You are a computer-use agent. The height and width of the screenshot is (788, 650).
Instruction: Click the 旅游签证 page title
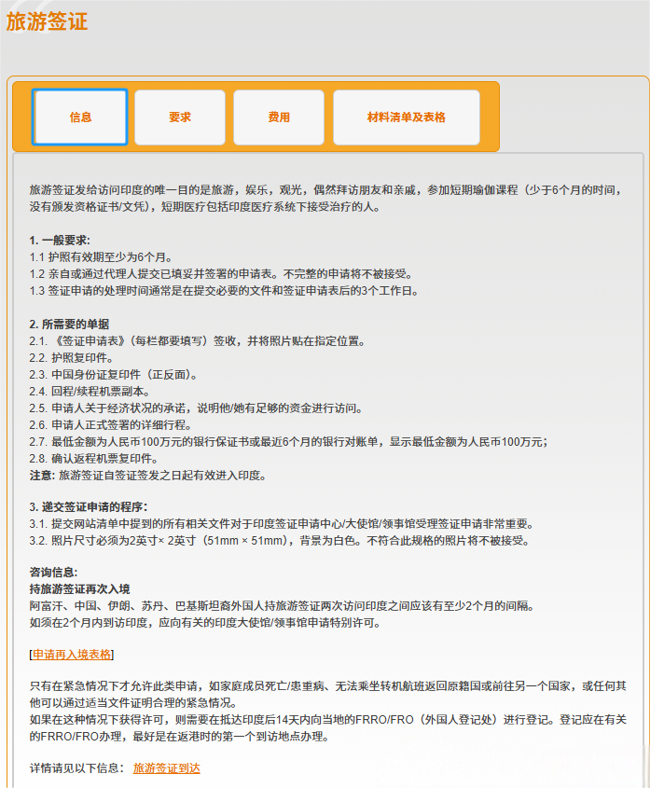pyautogui.click(x=47, y=22)
